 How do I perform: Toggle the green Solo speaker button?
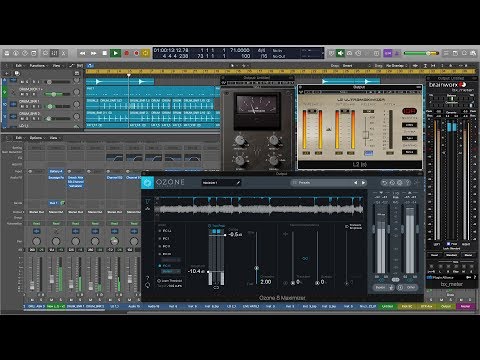pyautogui.click(x=340, y=53)
